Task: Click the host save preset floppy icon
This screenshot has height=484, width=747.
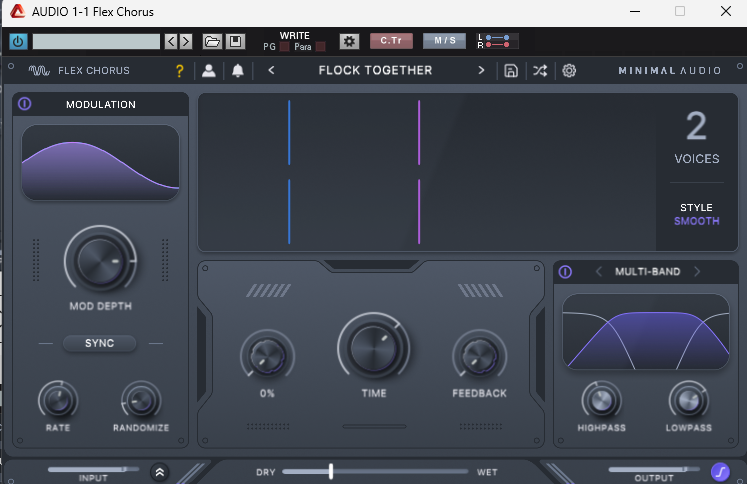Action: [235, 41]
